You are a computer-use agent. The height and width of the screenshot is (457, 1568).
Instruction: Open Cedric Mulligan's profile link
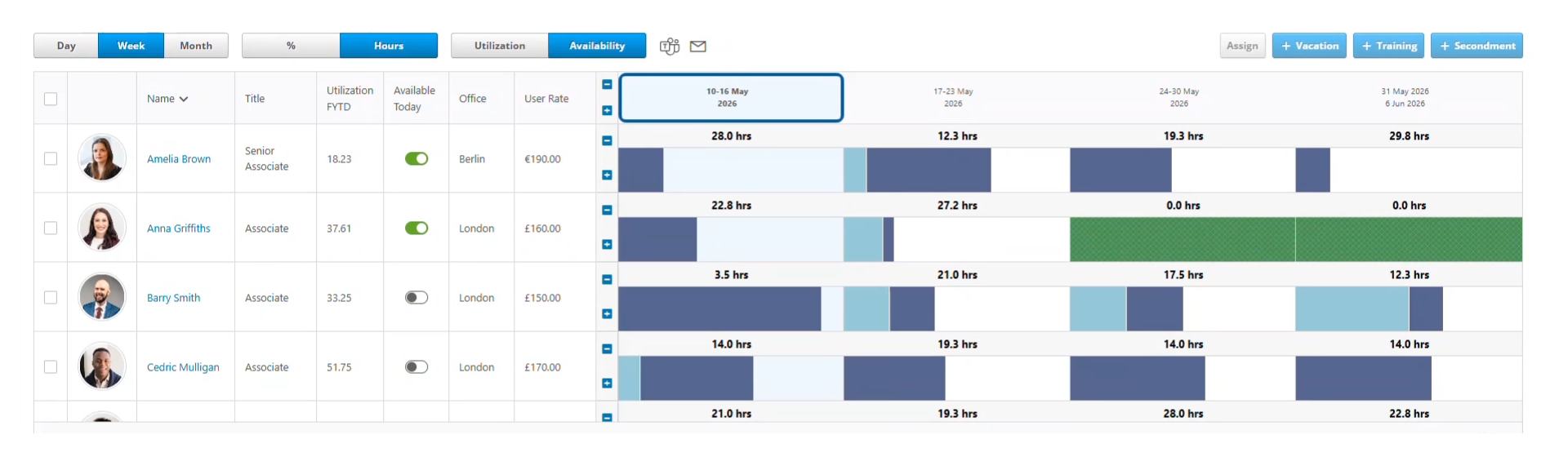183,367
